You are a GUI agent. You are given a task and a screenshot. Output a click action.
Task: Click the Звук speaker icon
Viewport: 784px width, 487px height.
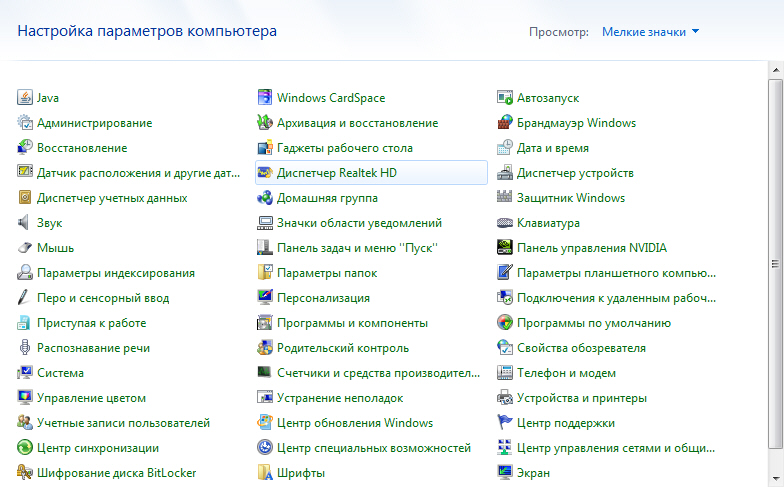click(25, 223)
